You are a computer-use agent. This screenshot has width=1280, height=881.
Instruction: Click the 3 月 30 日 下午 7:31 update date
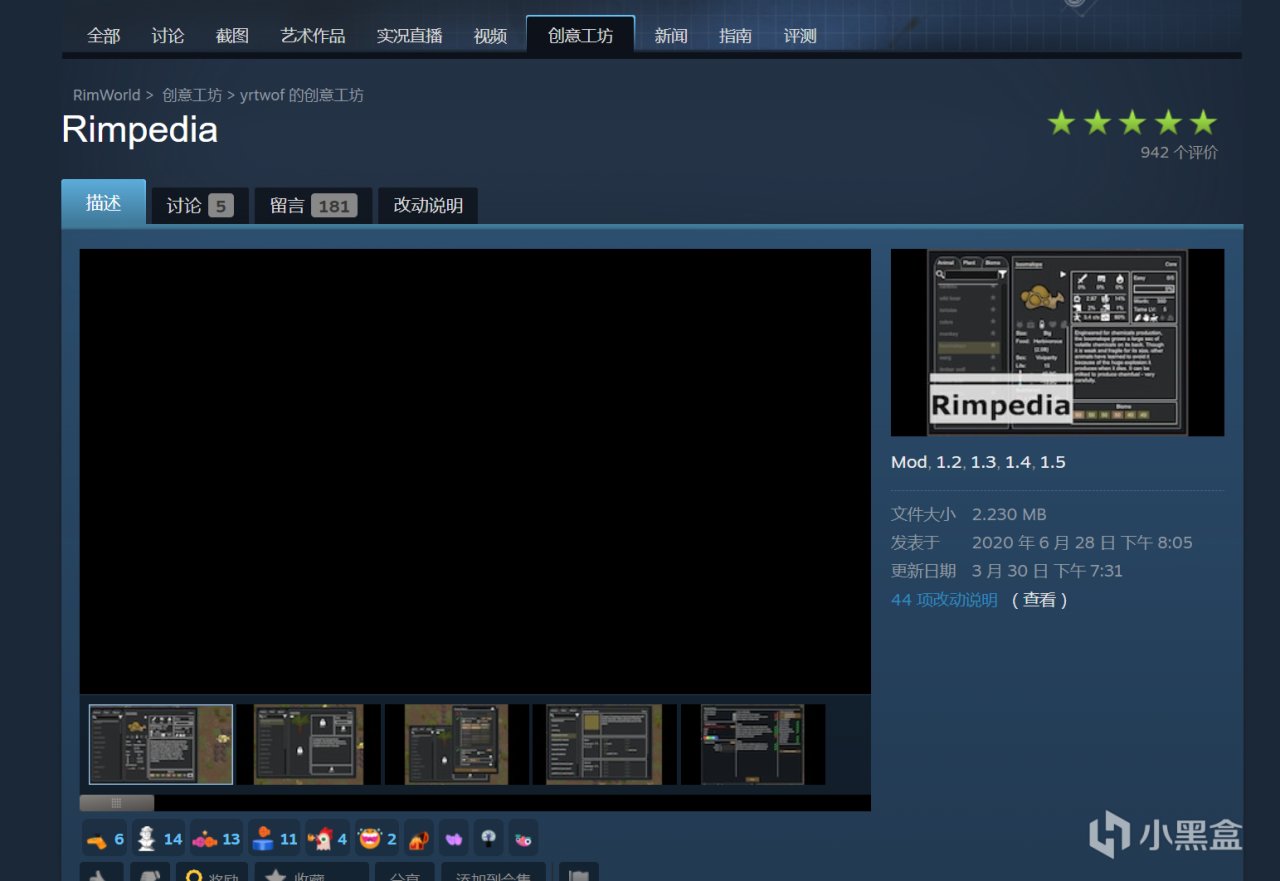click(x=1047, y=571)
